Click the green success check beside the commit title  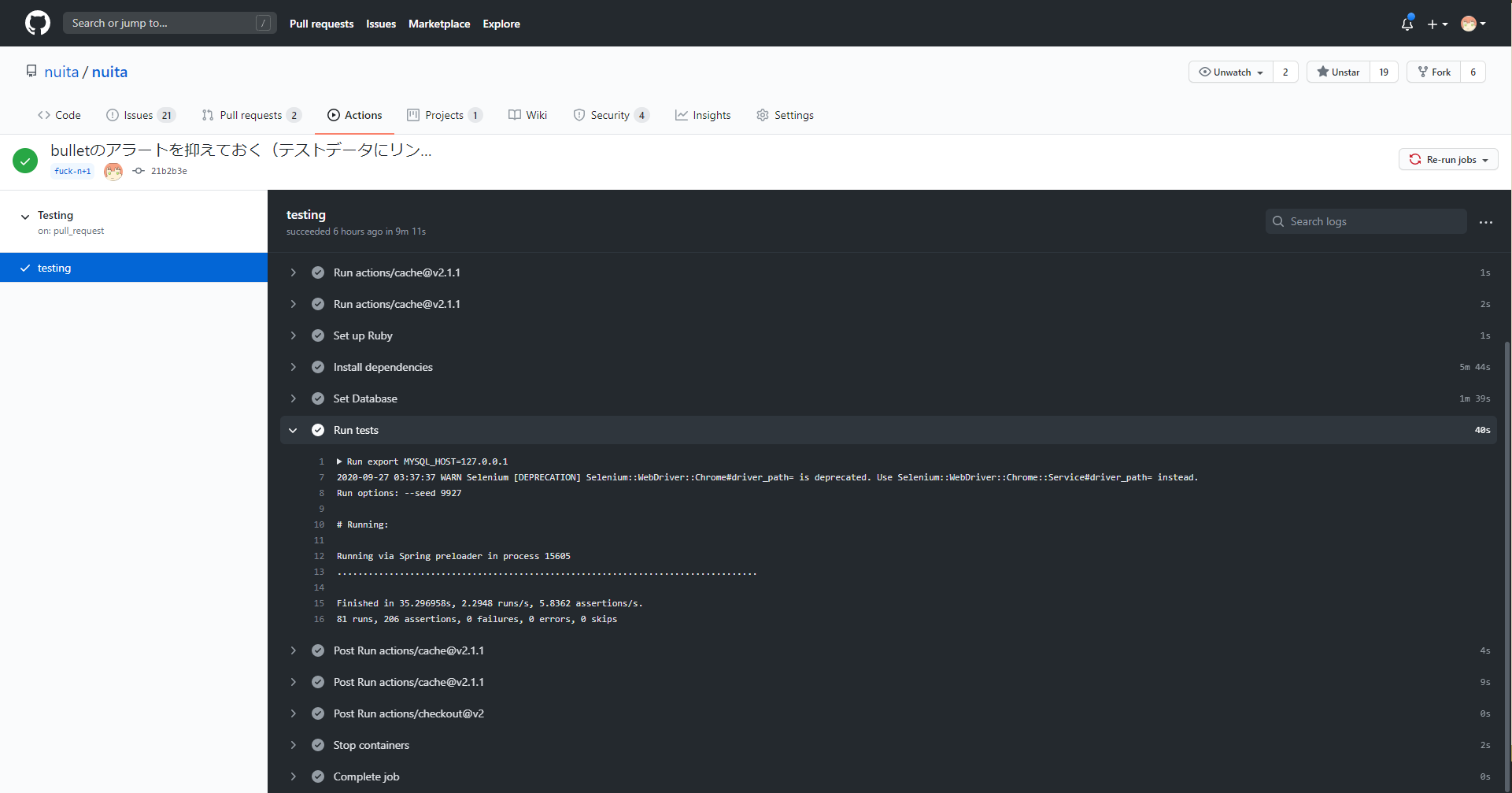pos(25,160)
